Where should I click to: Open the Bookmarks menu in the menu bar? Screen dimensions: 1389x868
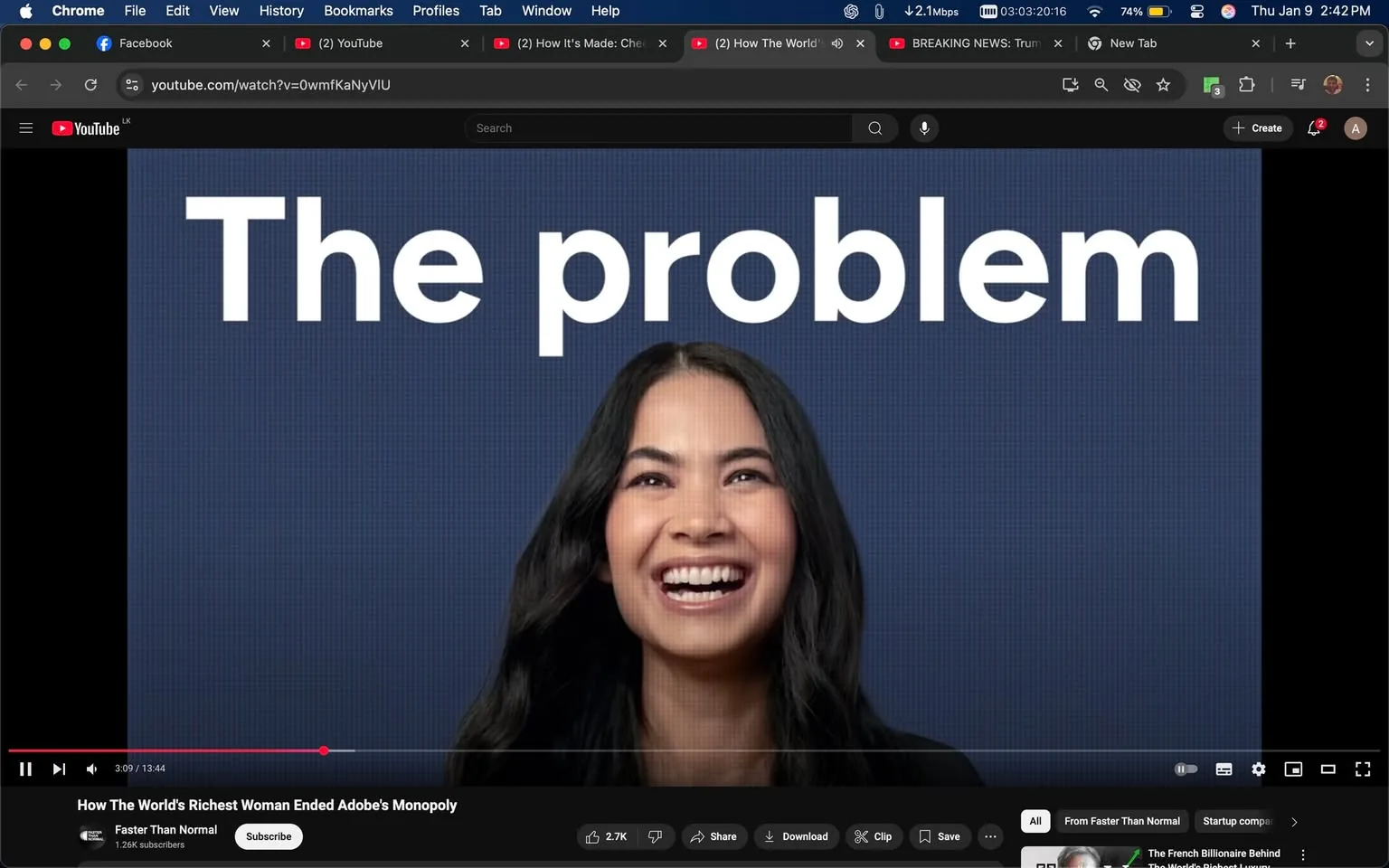(x=358, y=11)
